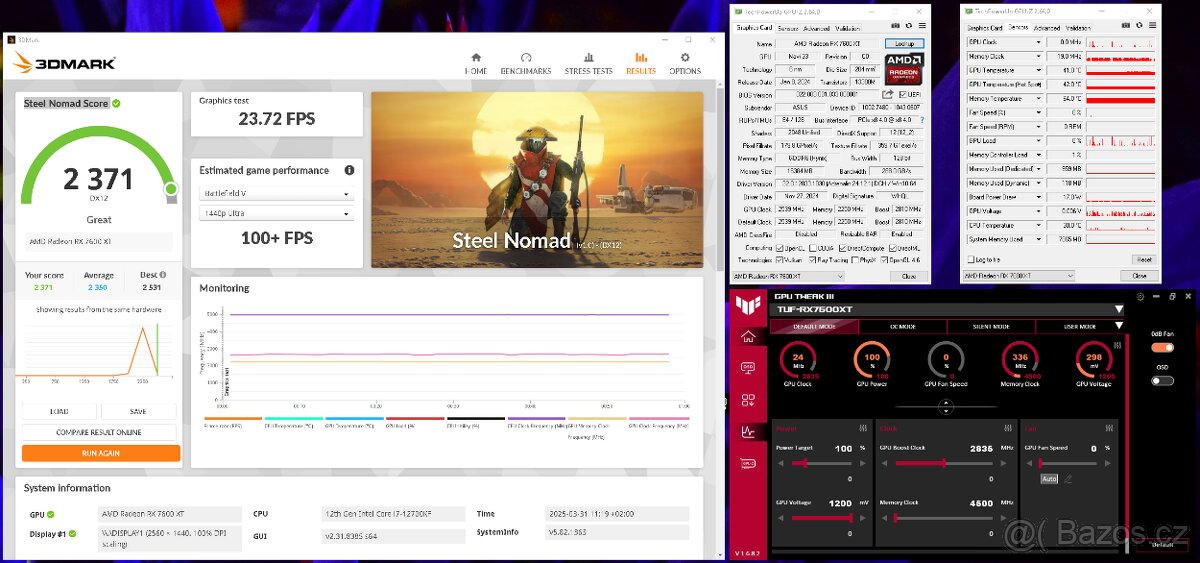The height and width of the screenshot is (563, 1200).
Task: Open the monitoring graph icon in GPU Tweak sidebar
Action: tap(748, 431)
